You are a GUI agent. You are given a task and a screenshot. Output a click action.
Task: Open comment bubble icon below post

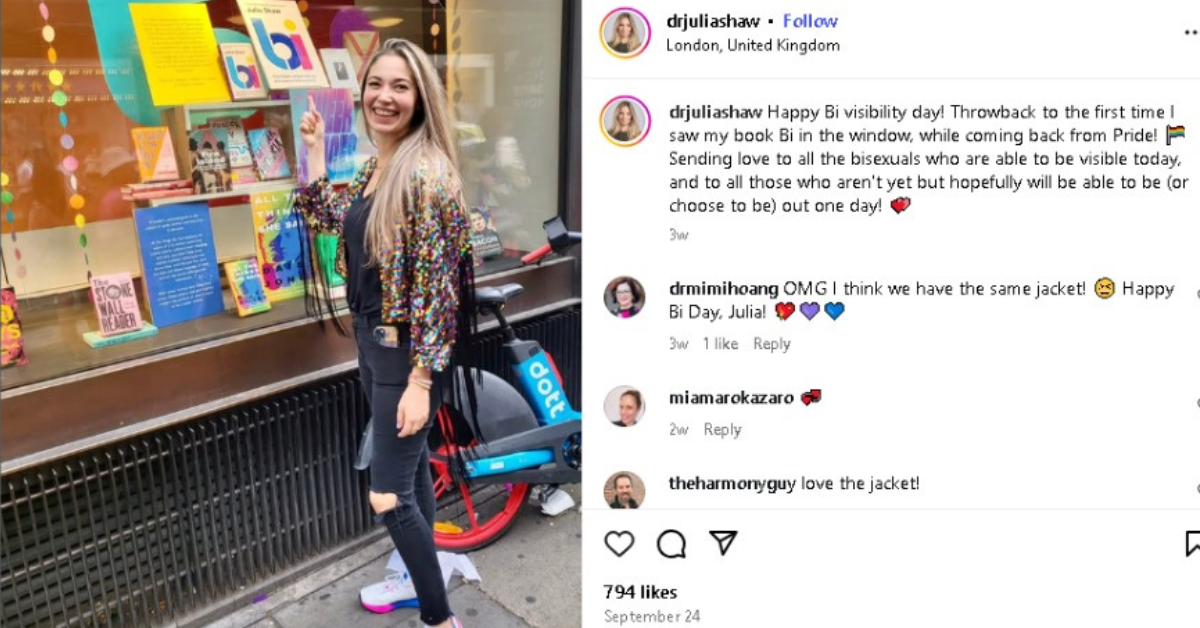coord(671,543)
